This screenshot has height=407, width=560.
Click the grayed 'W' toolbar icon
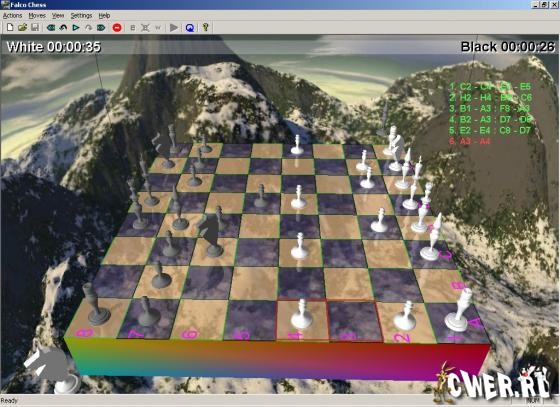tap(158, 27)
